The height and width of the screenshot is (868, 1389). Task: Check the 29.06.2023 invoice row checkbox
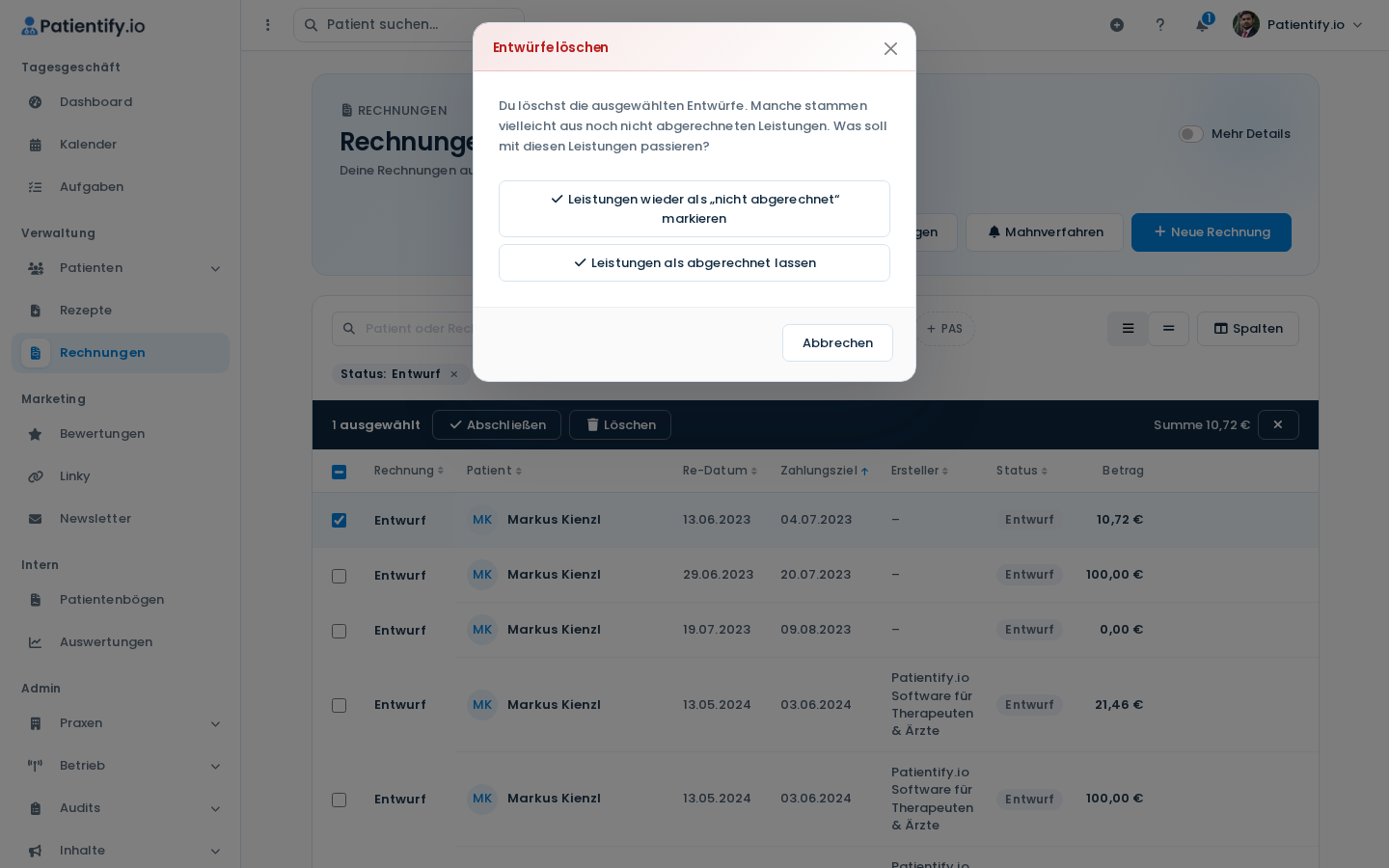click(339, 576)
